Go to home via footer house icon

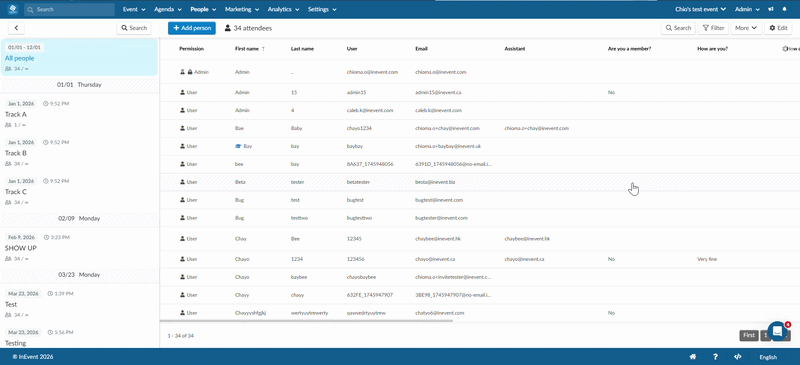pyautogui.click(x=693, y=357)
